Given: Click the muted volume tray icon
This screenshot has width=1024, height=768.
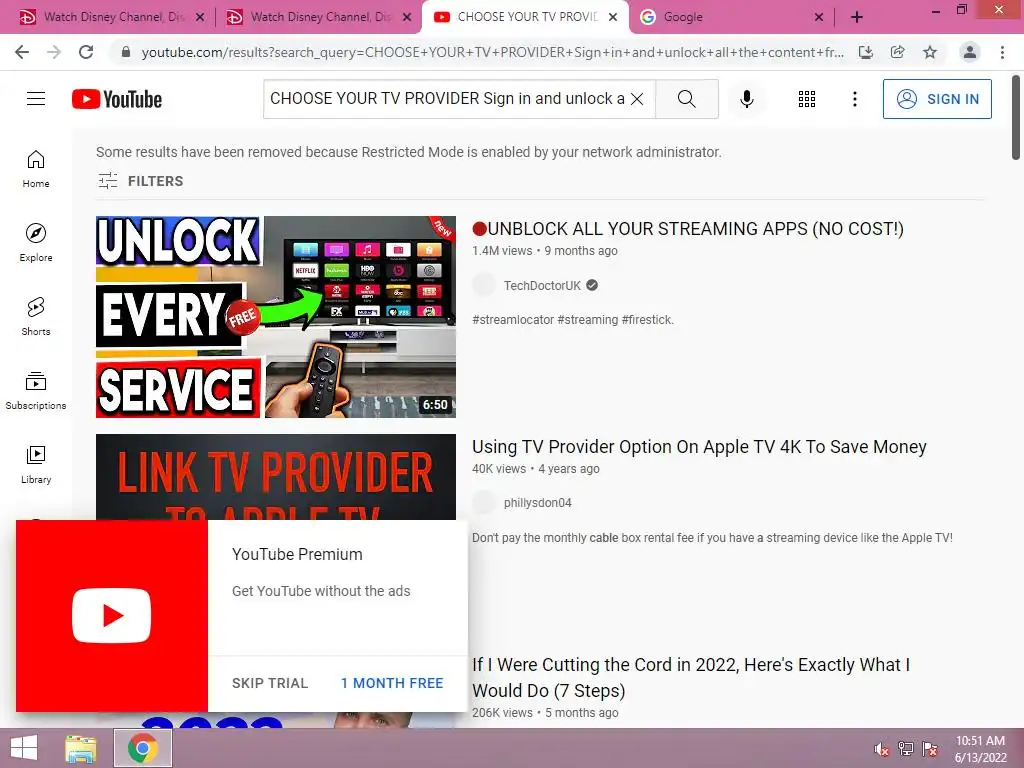Looking at the screenshot, I should (x=882, y=749).
